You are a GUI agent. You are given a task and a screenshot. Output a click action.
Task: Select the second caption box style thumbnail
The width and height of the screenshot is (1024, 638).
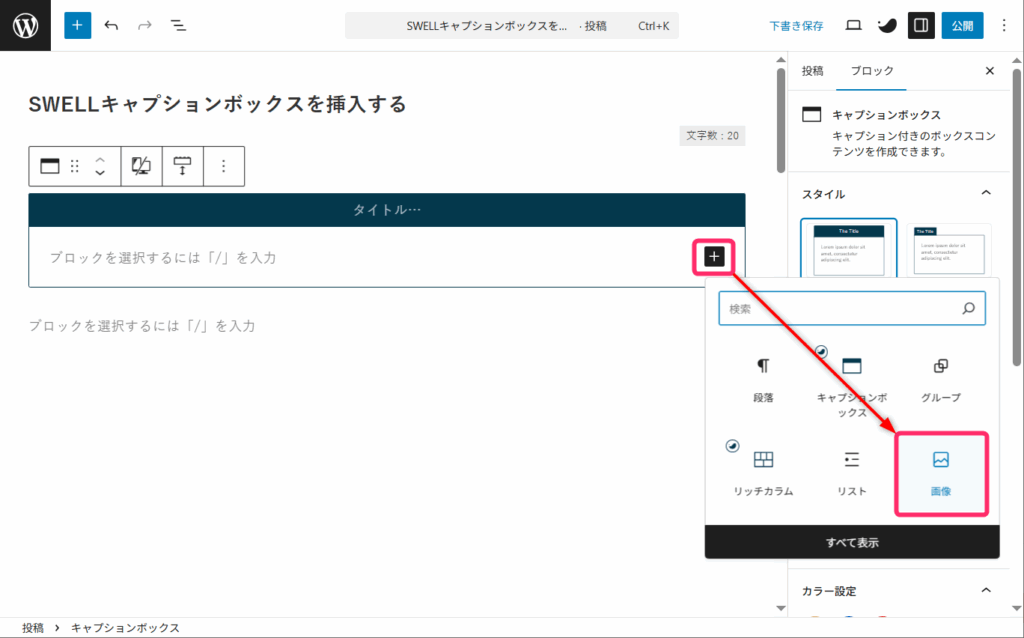pos(948,251)
